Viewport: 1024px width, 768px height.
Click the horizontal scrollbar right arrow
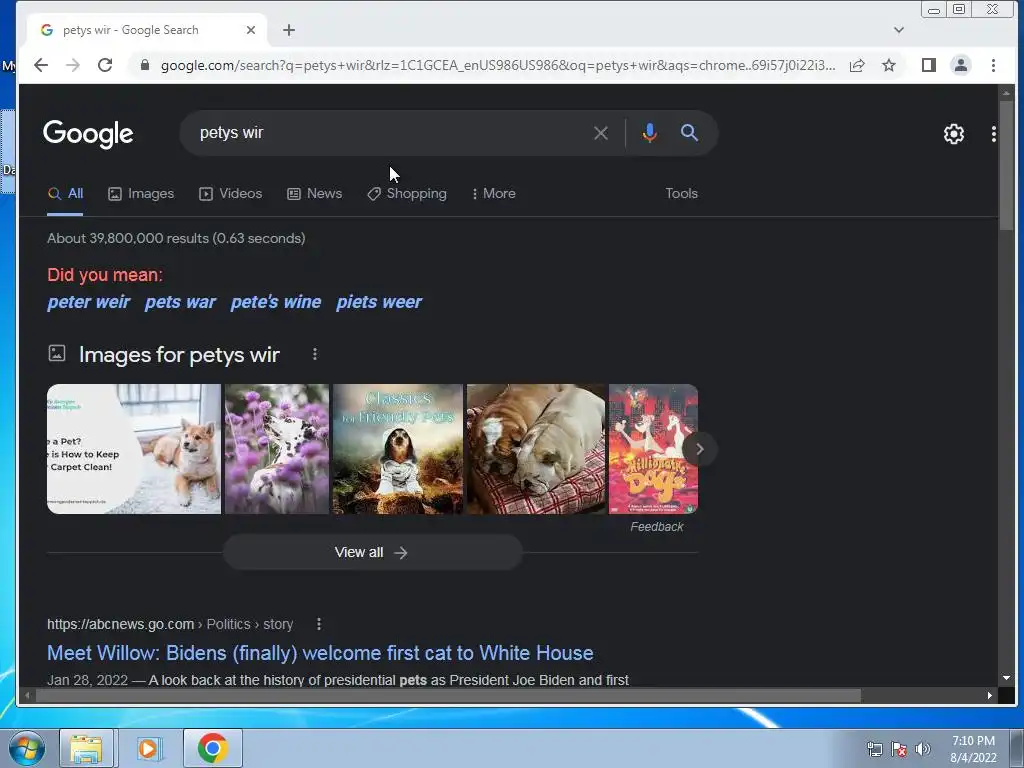pyautogui.click(x=990, y=696)
